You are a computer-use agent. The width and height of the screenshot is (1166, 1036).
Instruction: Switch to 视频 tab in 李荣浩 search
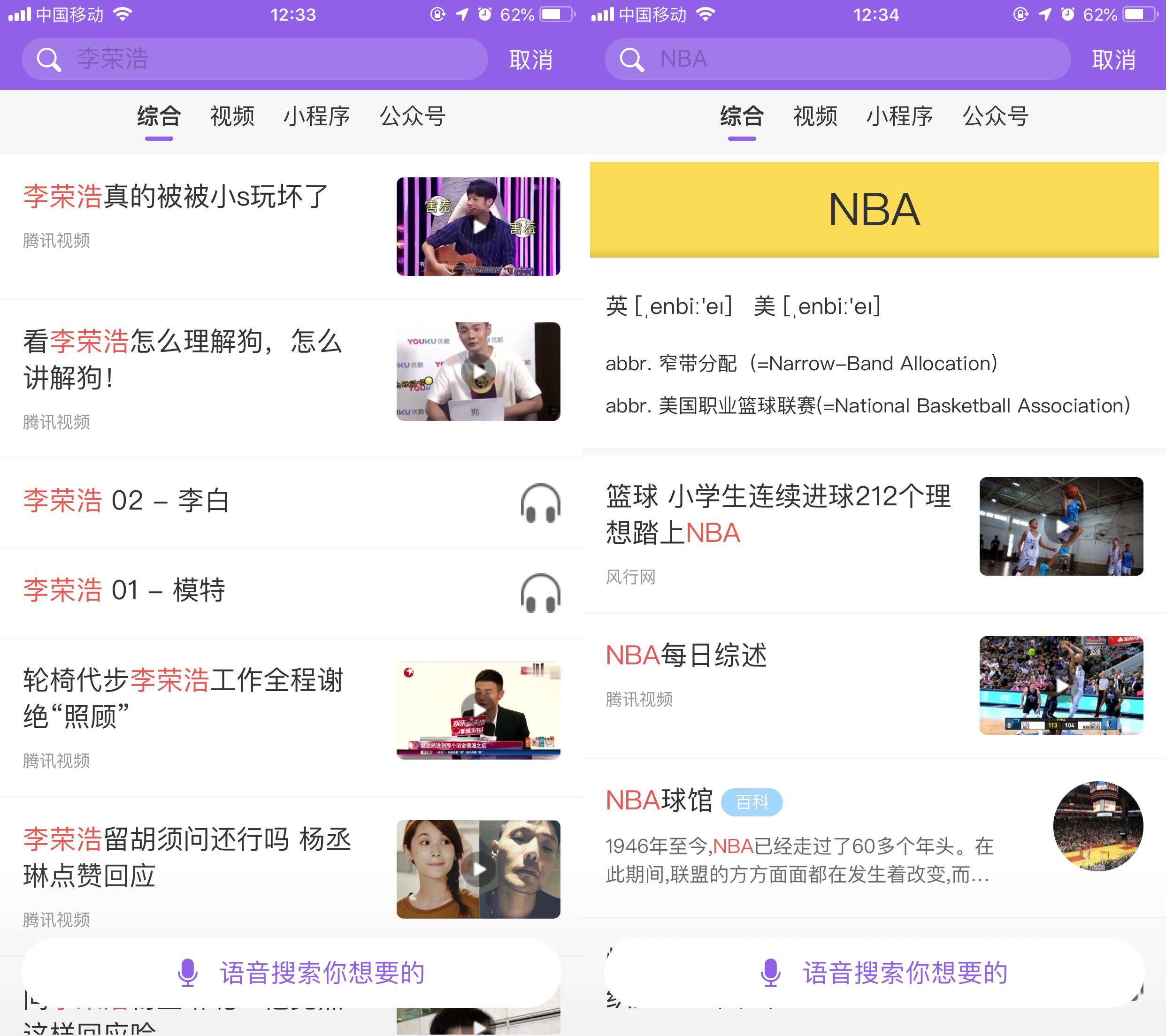click(232, 116)
